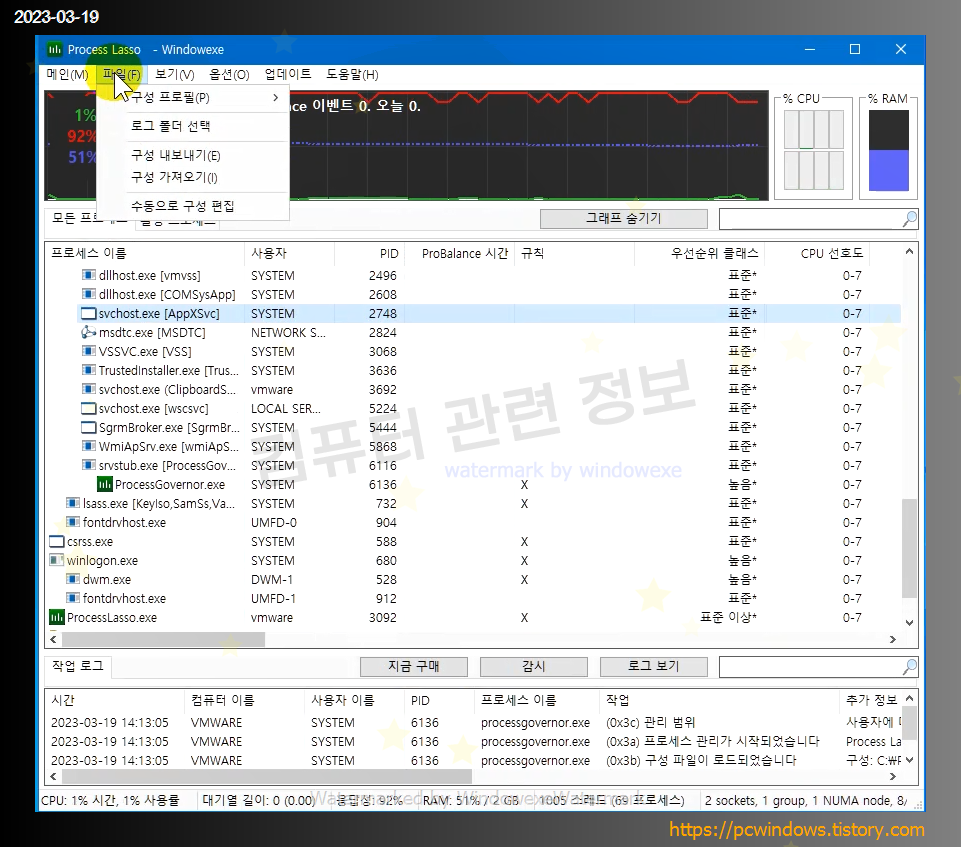961x847 pixels.
Task: Click the icon beside fontdrvhost.exe UMFD-1
Action: tap(73, 598)
